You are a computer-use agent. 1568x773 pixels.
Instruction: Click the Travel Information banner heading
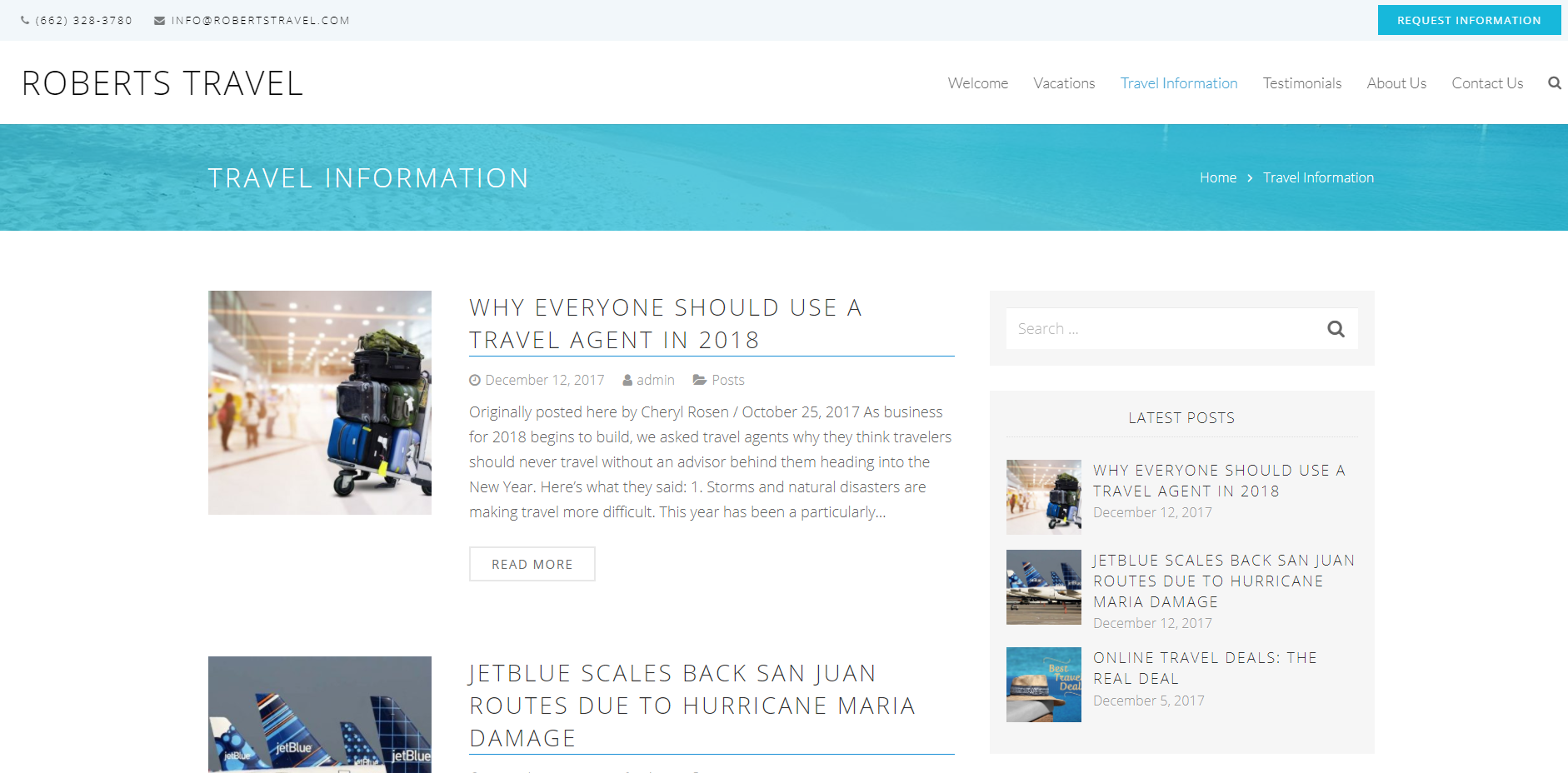(x=368, y=178)
